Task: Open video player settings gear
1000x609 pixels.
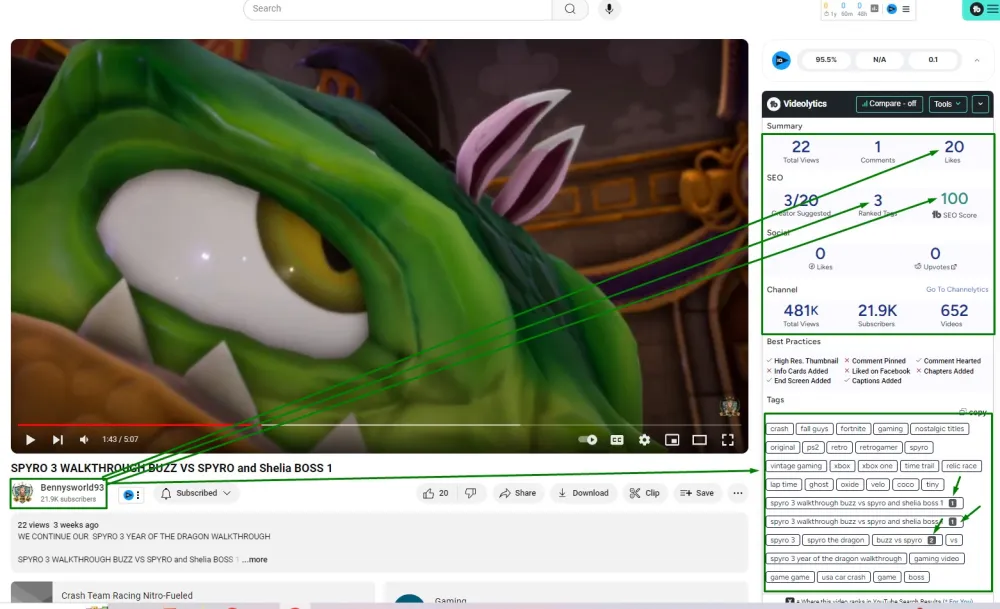Action: pyautogui.click(x=644, y=439)
